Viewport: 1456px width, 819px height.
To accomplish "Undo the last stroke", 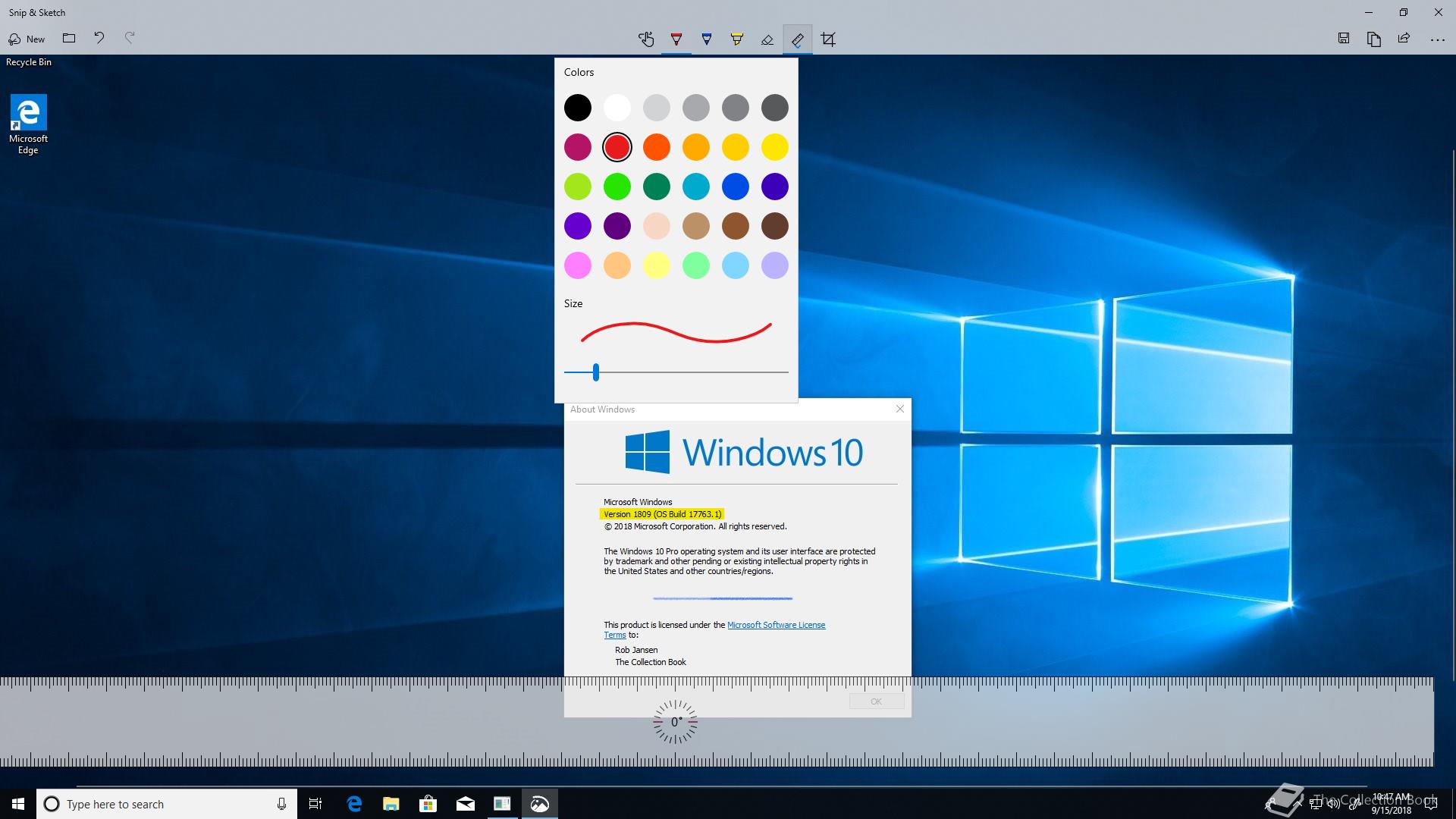I will [99, 38].
